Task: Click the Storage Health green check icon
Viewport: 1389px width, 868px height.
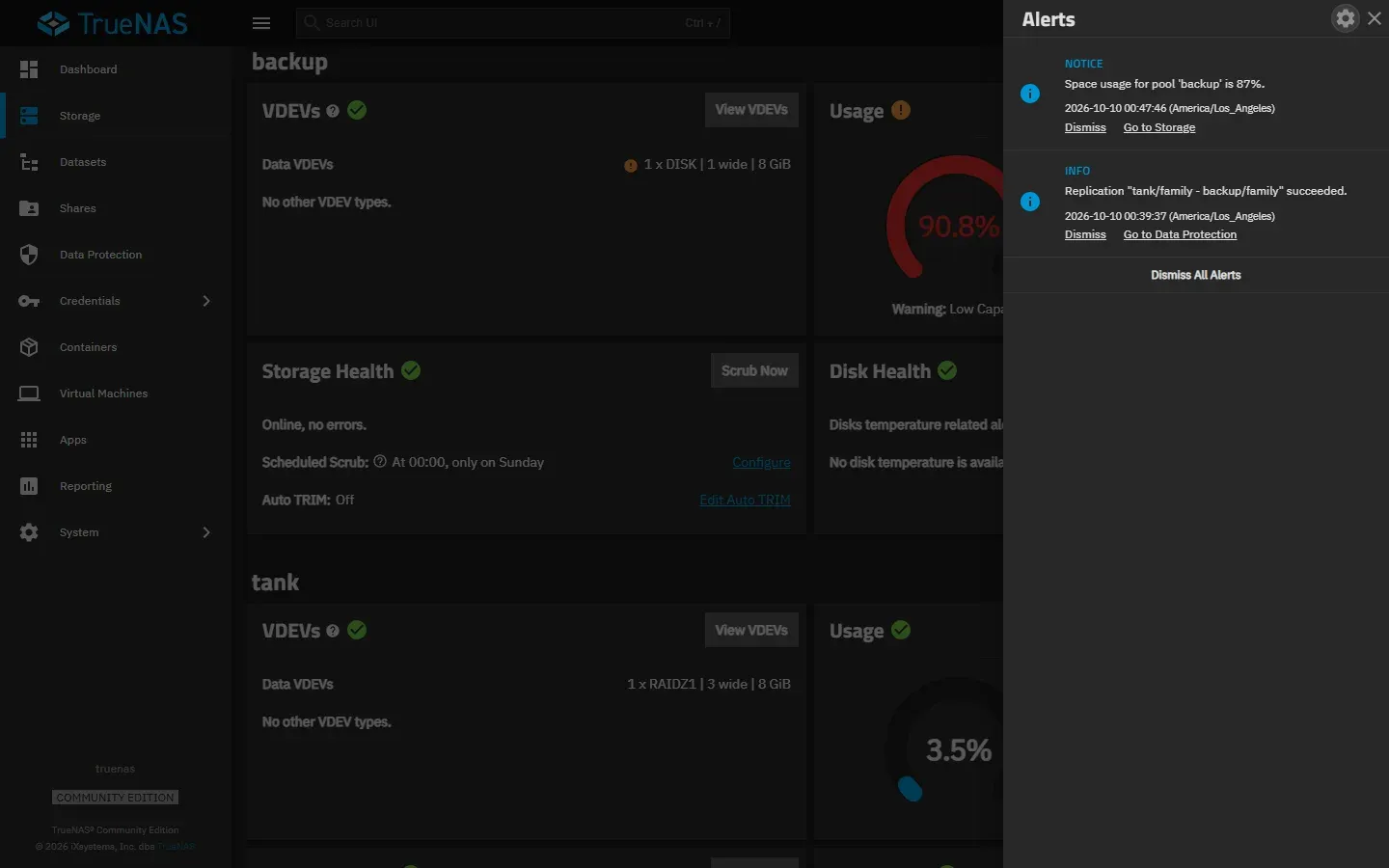Action: point(411,370)
